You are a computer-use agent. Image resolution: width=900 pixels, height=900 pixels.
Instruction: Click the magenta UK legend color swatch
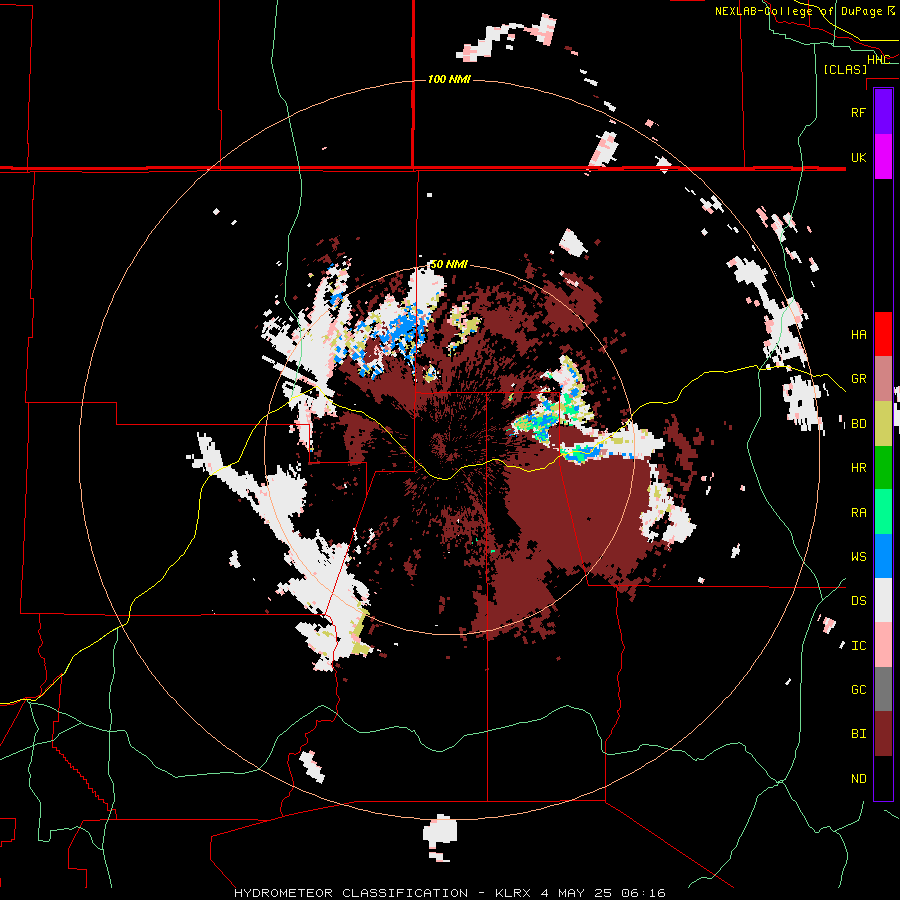coord(883,157)
